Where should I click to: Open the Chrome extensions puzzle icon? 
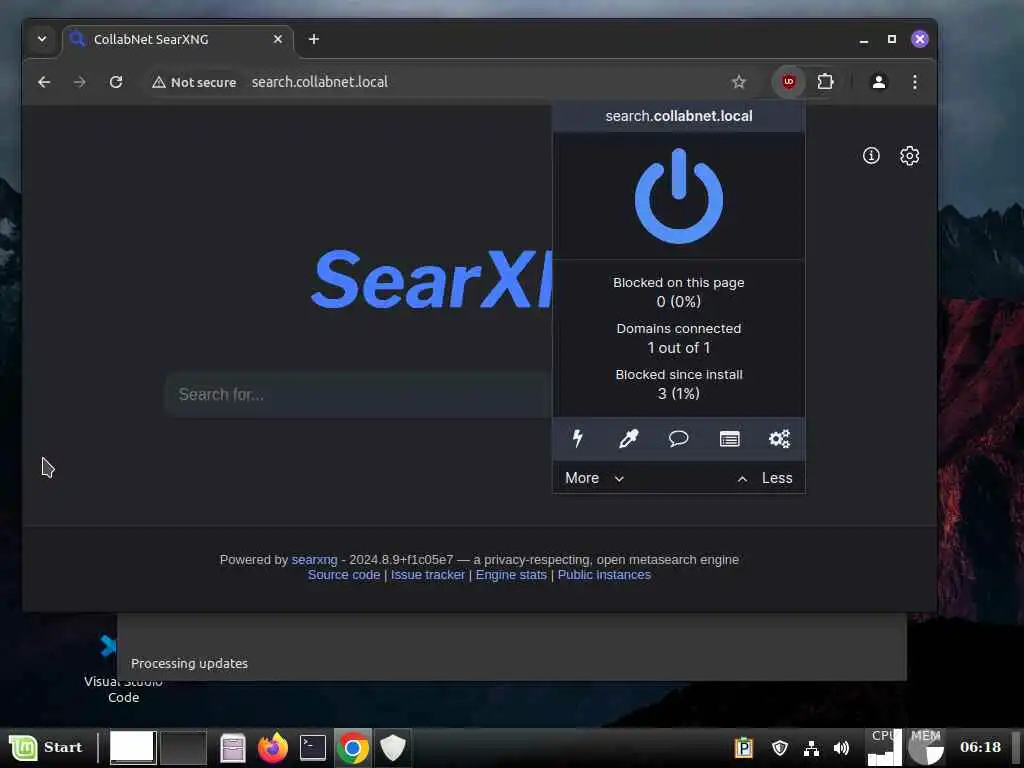click(x=825, y=82)
